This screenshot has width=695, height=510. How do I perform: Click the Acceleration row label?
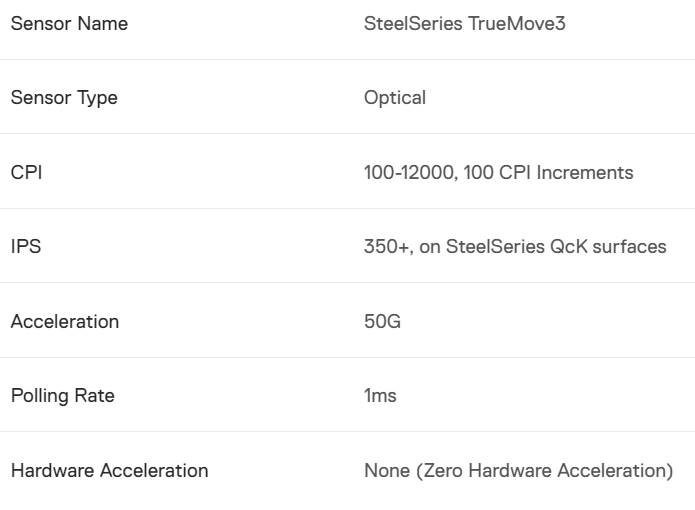[x=65, y=321]
